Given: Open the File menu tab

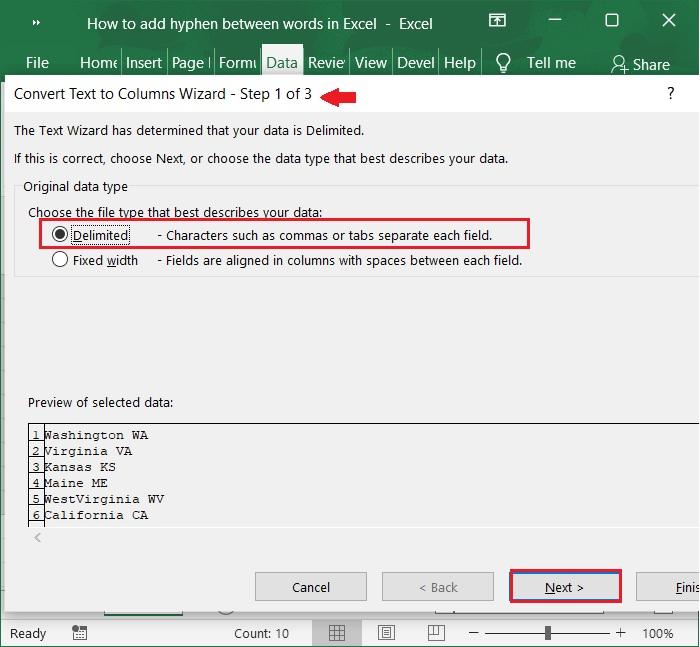Looking at the screenshot, I should (x=37, y=63).
